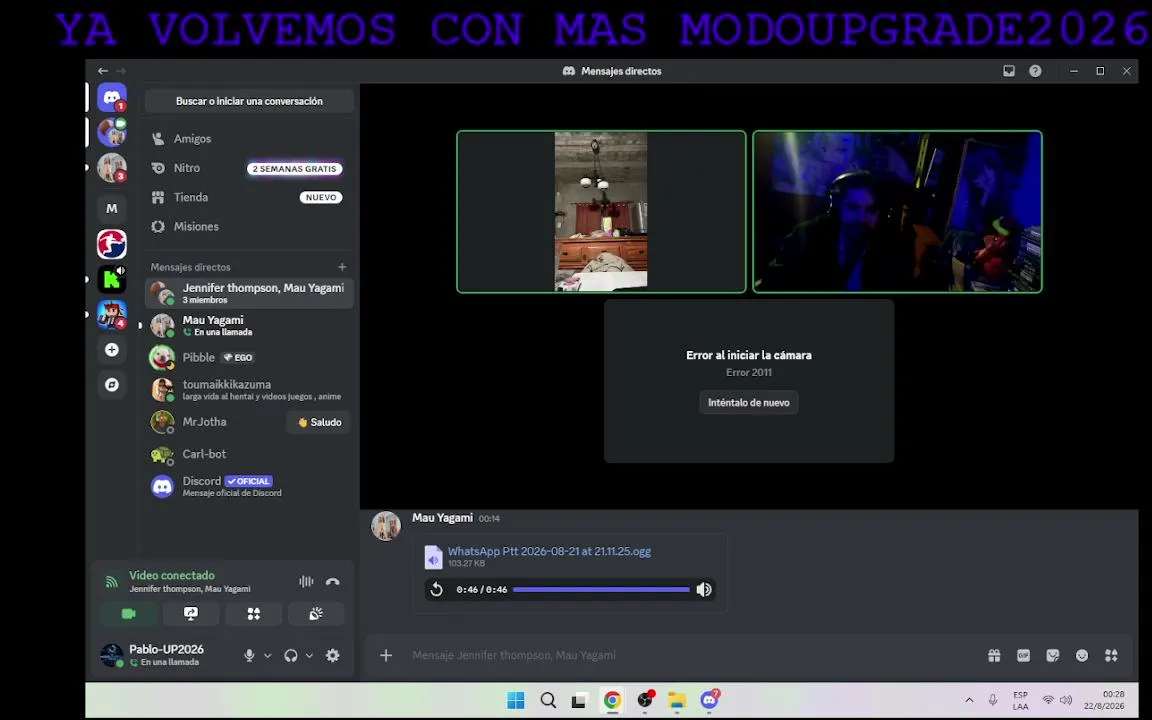Viewport: 1152px width, 720px height.
Task: Open the Amigos tab
Action: coord(249,139)
